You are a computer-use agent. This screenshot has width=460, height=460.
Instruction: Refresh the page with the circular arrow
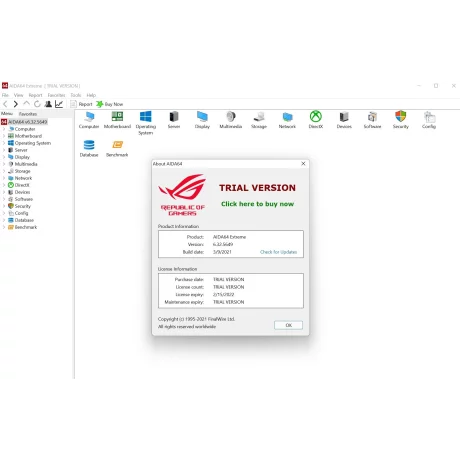coord(37,104)
